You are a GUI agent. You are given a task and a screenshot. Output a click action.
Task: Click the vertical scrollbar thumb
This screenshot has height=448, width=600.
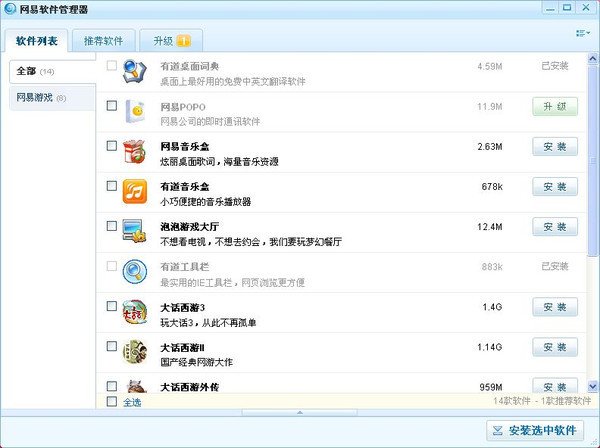[x=592, y=160]
